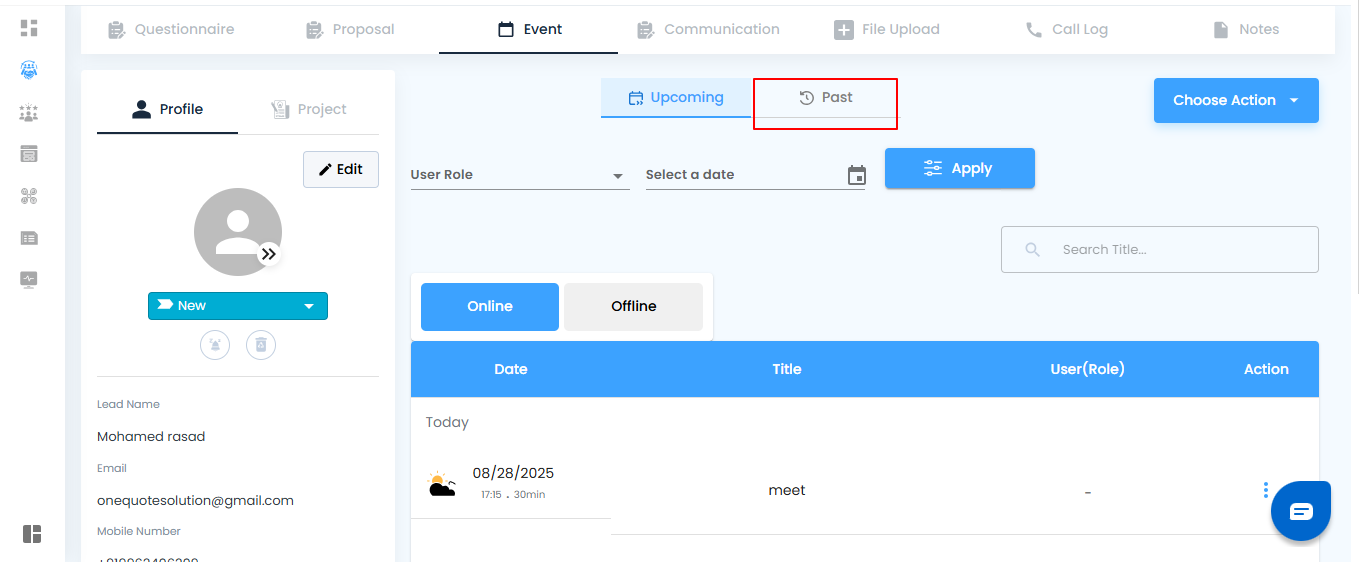Image resolution: width=1365 pixels, height=562 pixels.
Task: Click the Edit profile button
Action: tap(341, 170)
